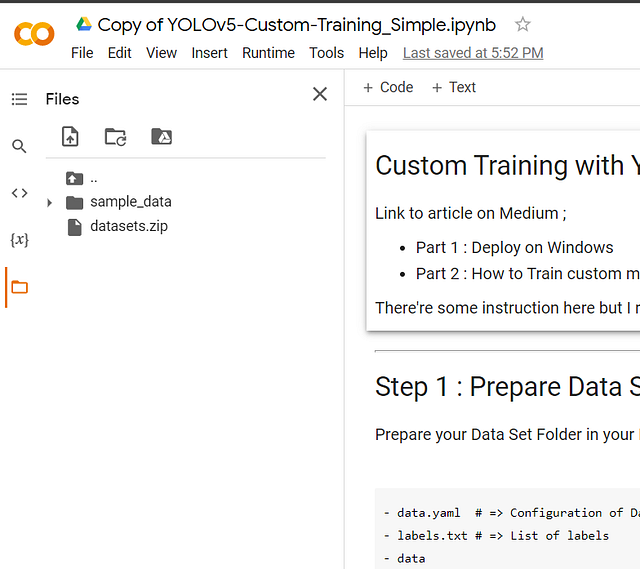Click the Refresh files icon
Screen dimensions: 640x569
click(116, 137)
